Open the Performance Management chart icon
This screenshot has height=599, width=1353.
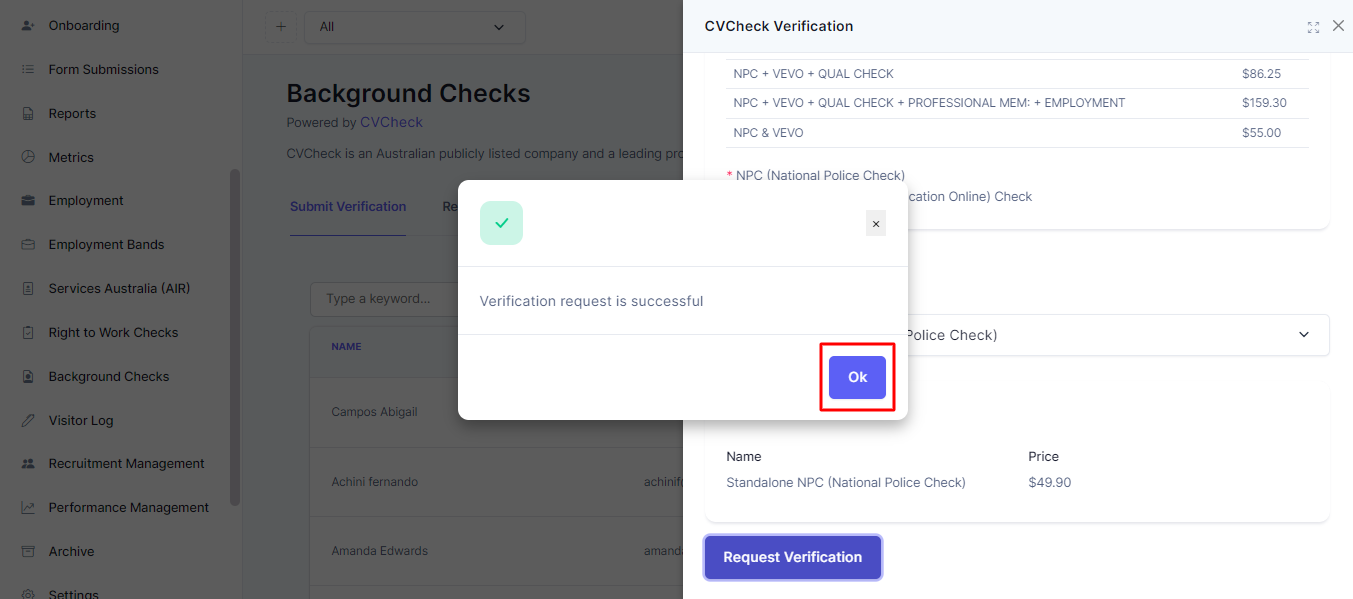click(x=28, y=508)
